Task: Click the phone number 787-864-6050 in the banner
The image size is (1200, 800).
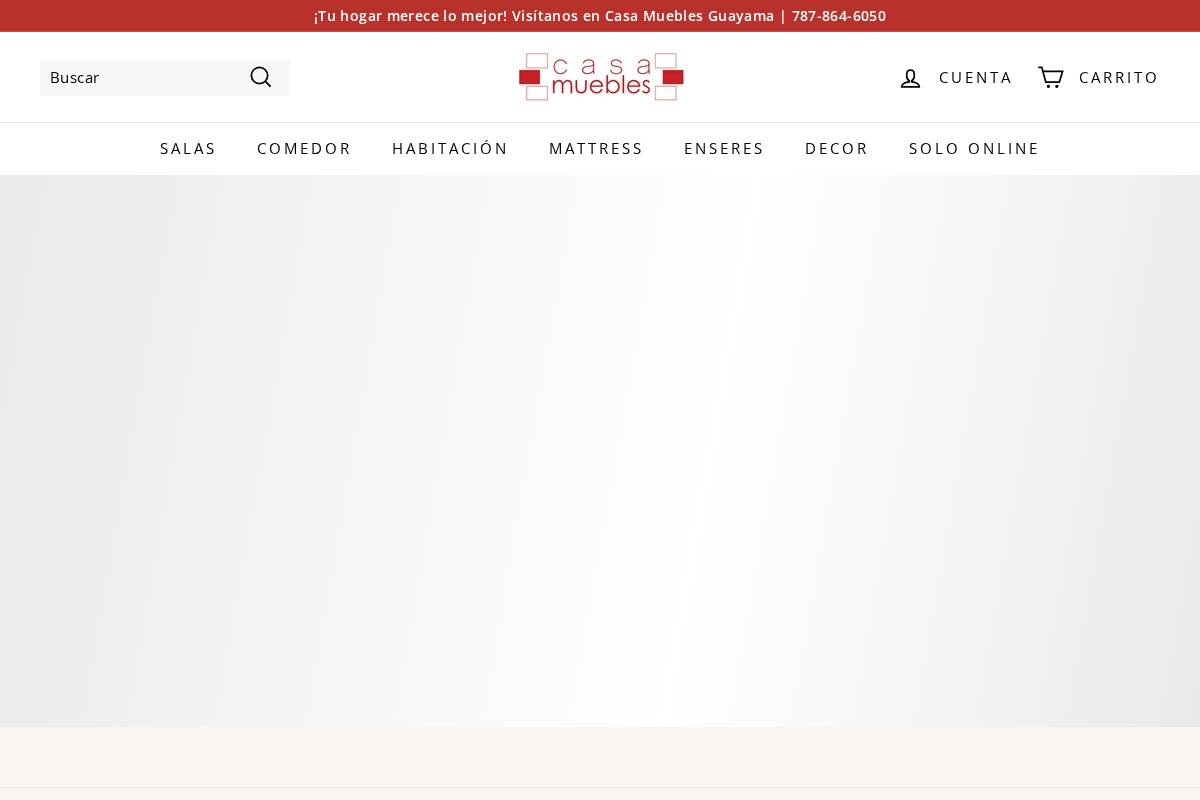Action: 839,15
